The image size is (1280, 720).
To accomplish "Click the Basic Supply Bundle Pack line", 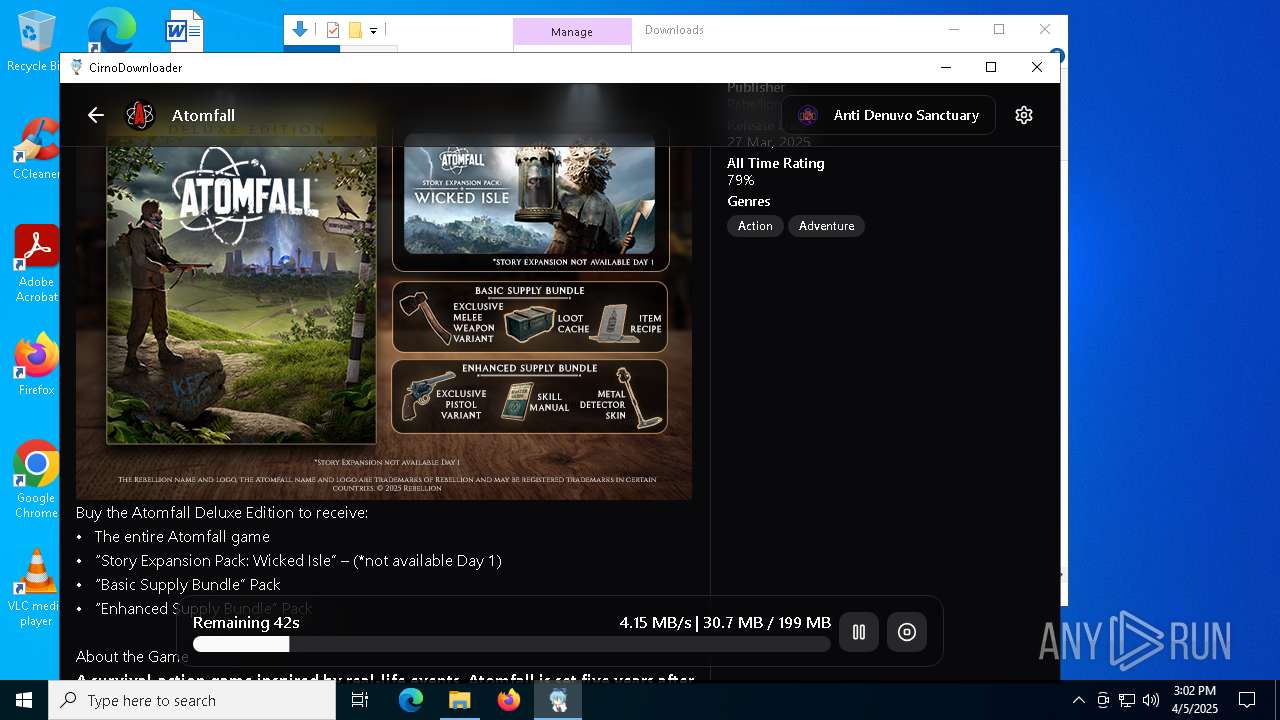I will 188,584.
